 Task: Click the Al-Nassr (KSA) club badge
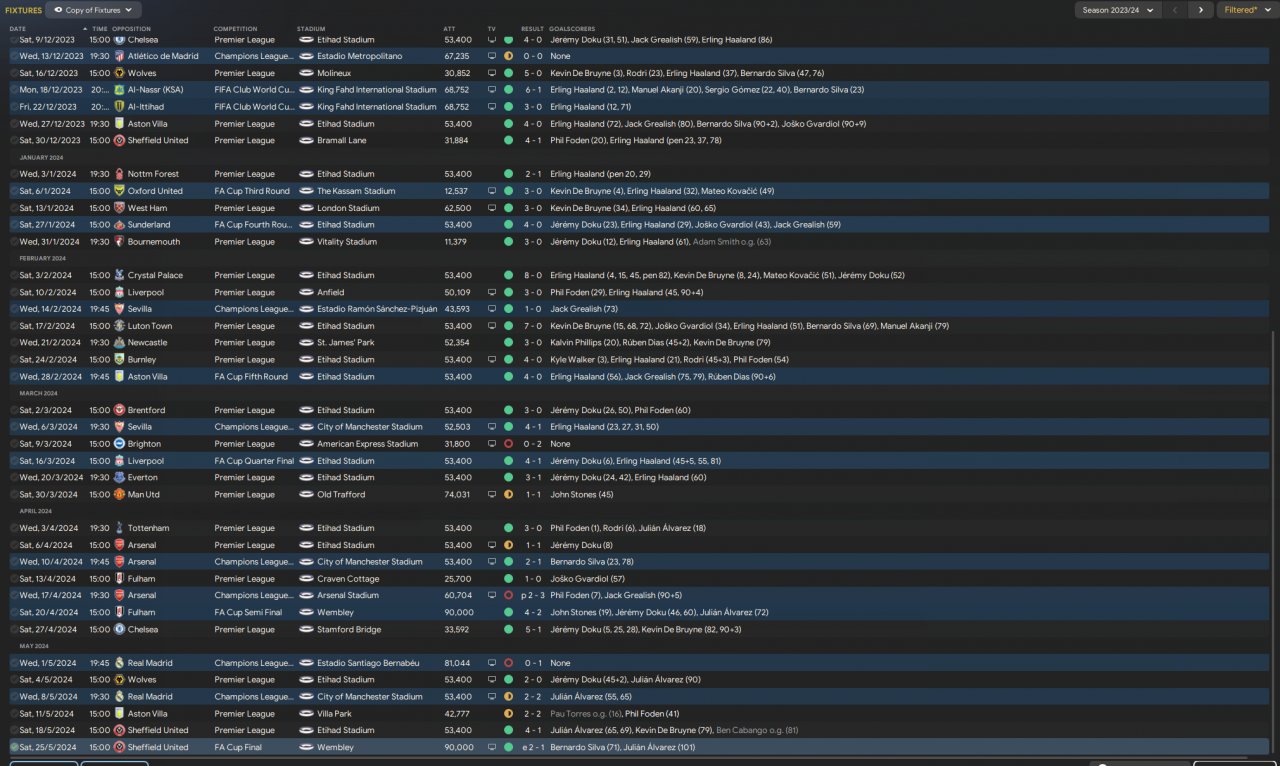pos(120,90)
